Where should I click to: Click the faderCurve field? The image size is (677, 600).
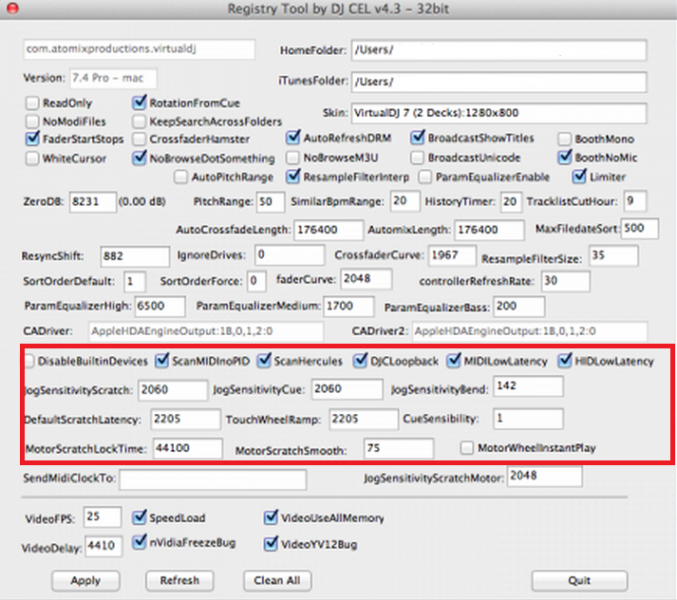tap(366, 279)
